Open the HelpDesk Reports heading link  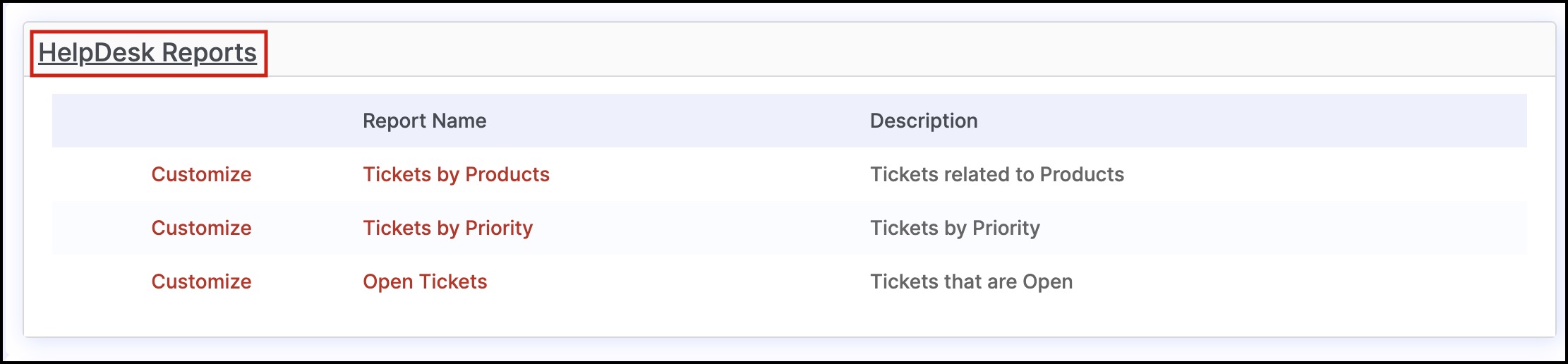pyautogui.click(x=147, y=53)
